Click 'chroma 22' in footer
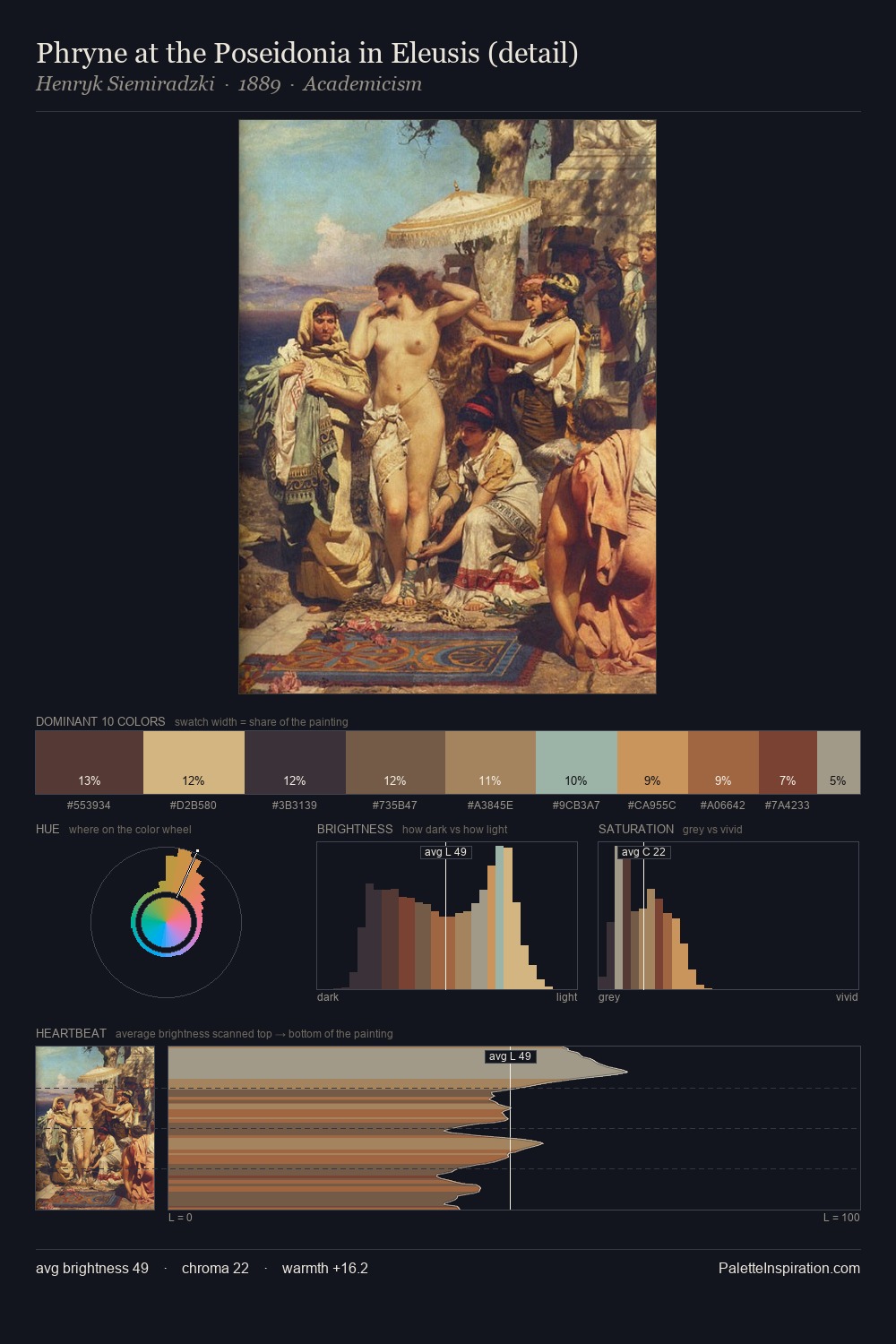 coord(215,1268)
